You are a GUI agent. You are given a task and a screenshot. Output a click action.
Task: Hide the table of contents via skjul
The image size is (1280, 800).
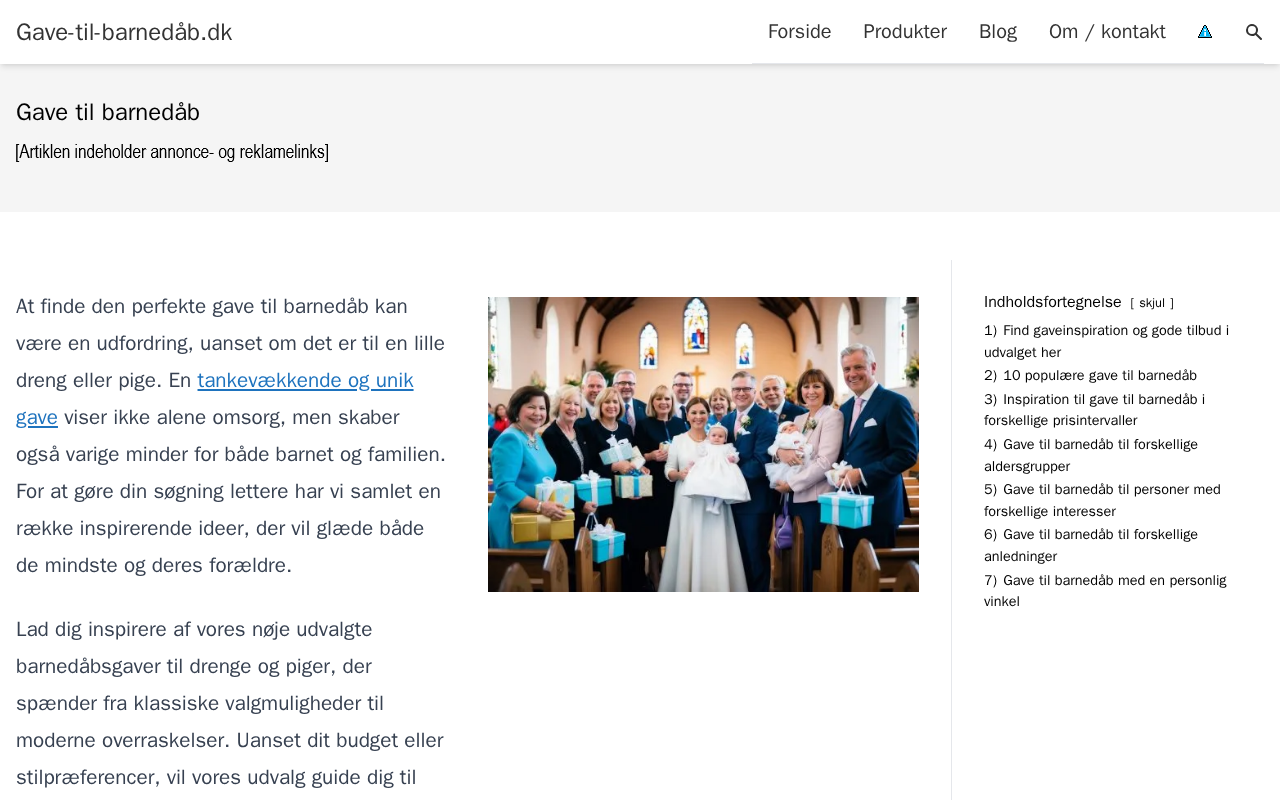pos(1152,303)
